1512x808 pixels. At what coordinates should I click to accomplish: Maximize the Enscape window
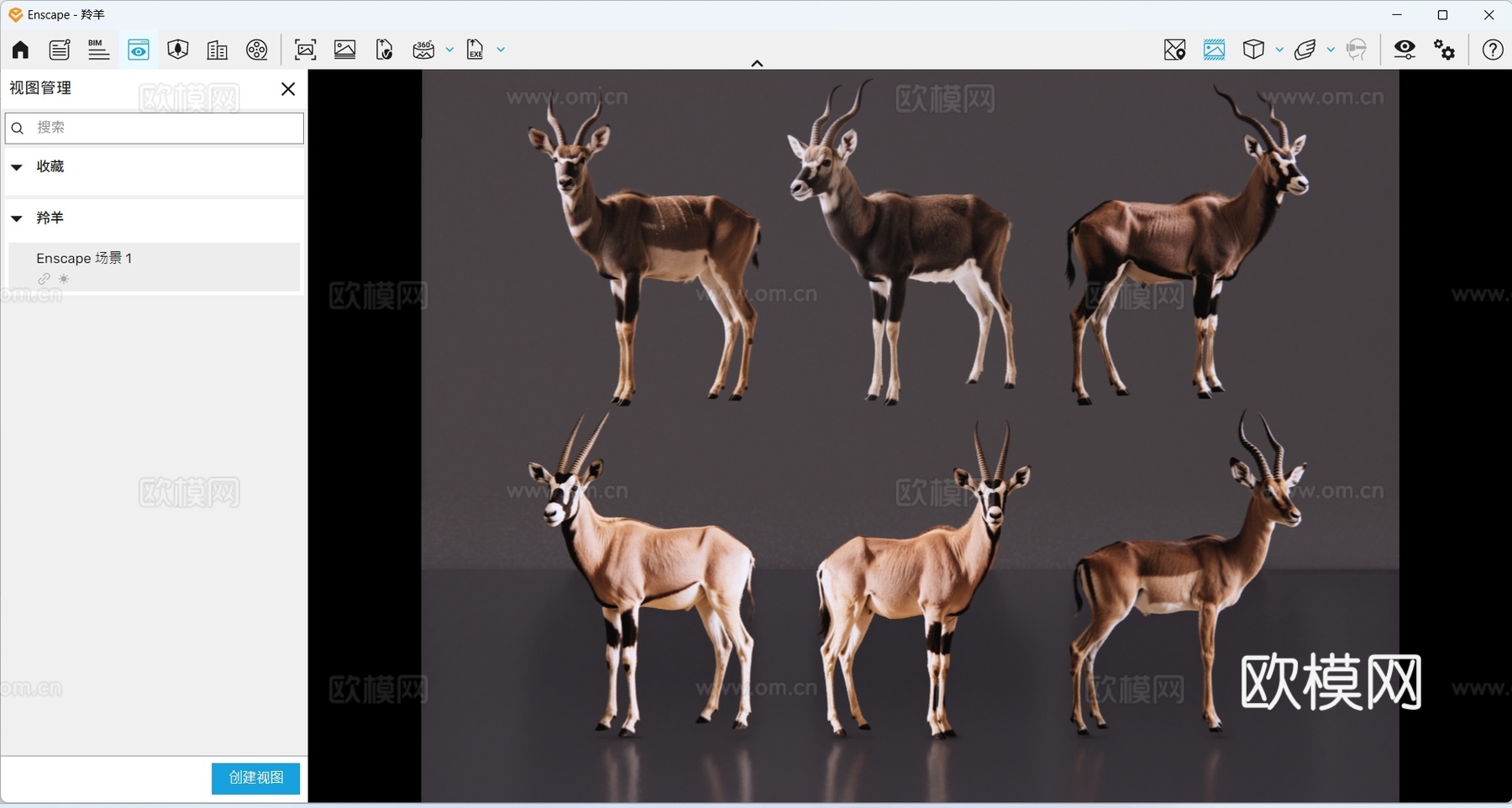pos(1443,15)
